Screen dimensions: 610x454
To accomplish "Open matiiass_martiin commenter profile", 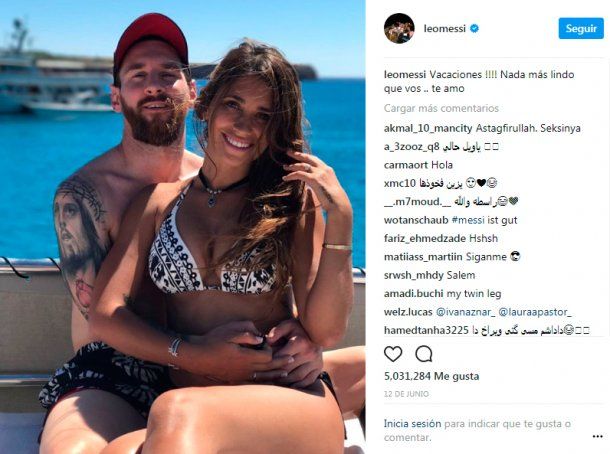I will click(x=423, y=257).
